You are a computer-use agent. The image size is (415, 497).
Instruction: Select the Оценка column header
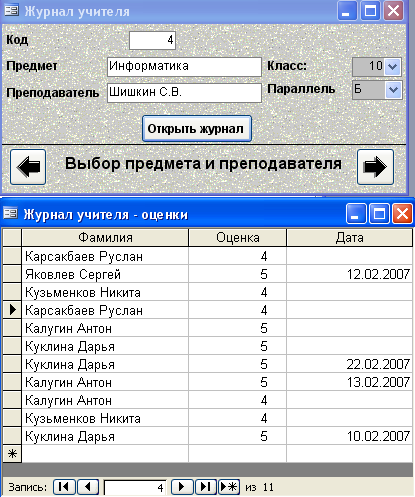(x=237, y=238)
